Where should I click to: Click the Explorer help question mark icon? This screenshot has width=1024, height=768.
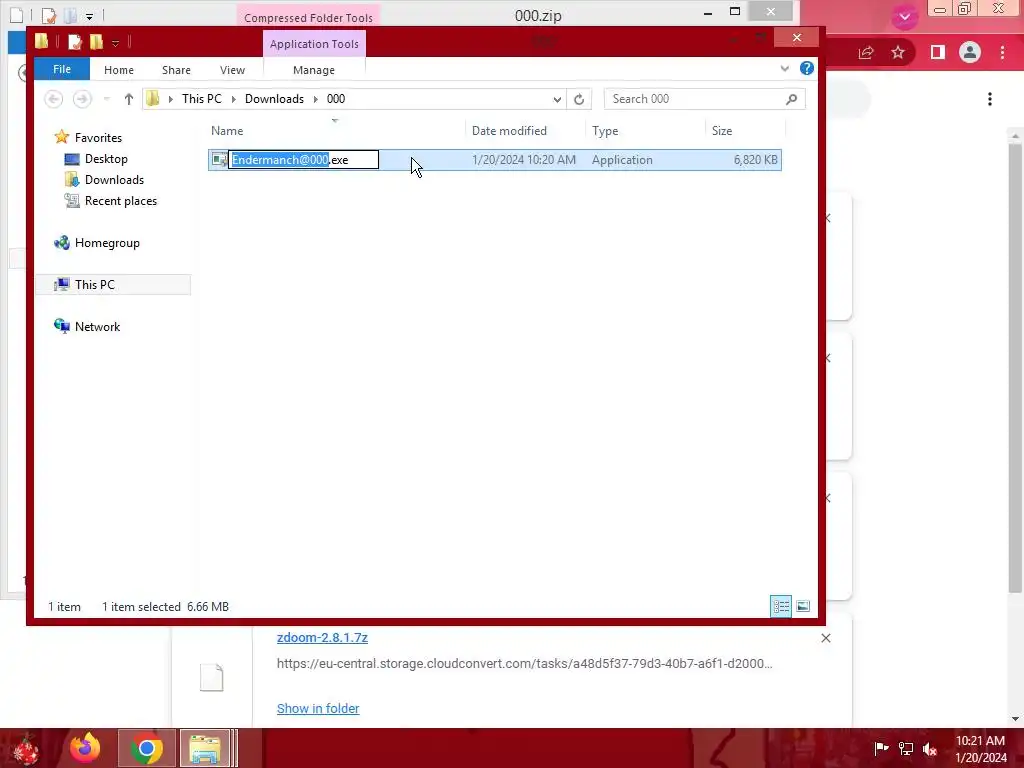click(807, 68)
